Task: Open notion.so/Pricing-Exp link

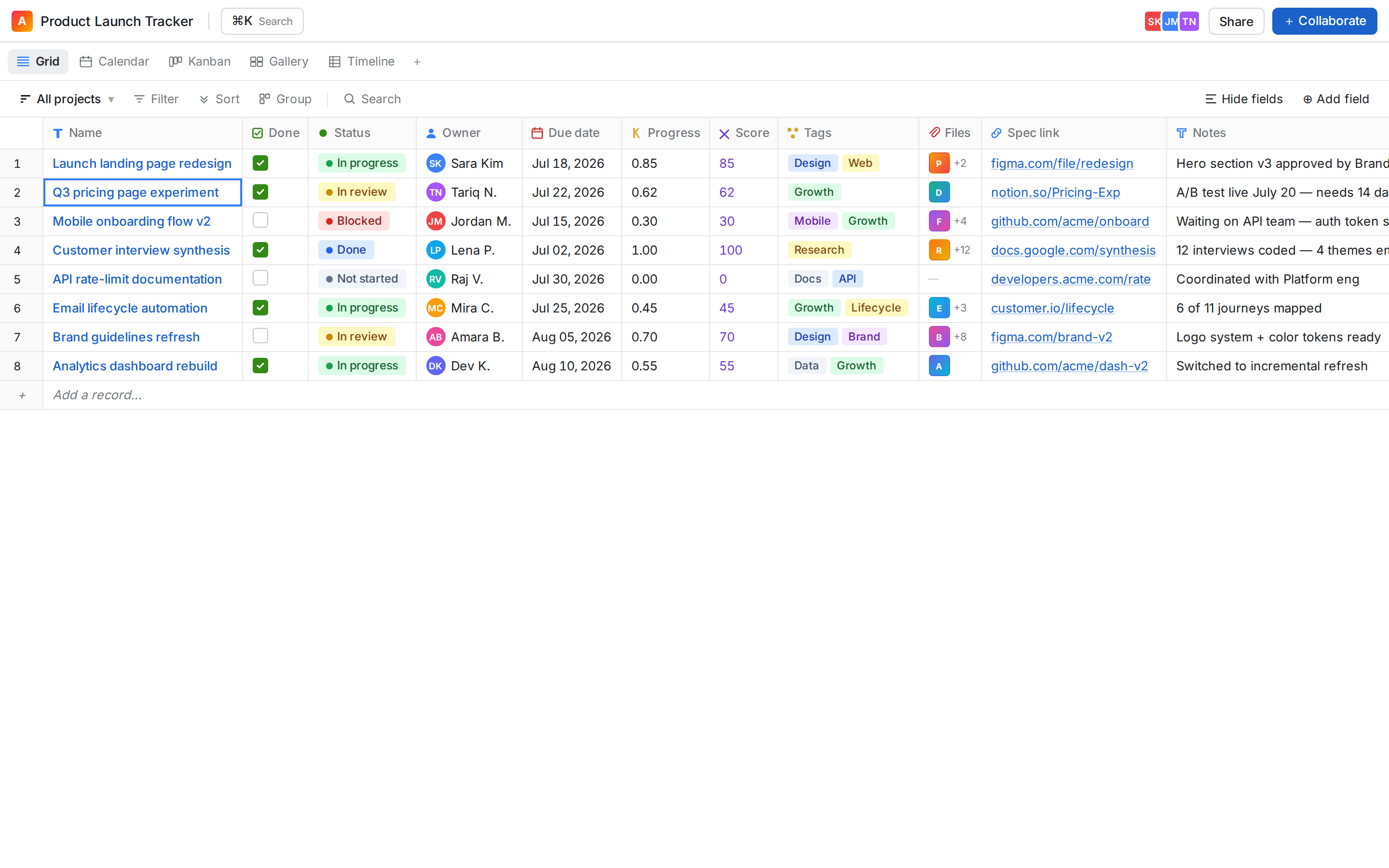Action: coord(1055,192)
